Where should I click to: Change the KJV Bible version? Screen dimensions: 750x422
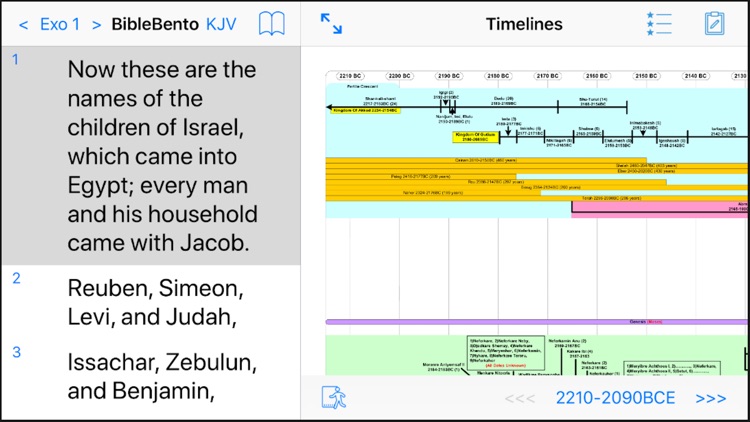[221, 24]
